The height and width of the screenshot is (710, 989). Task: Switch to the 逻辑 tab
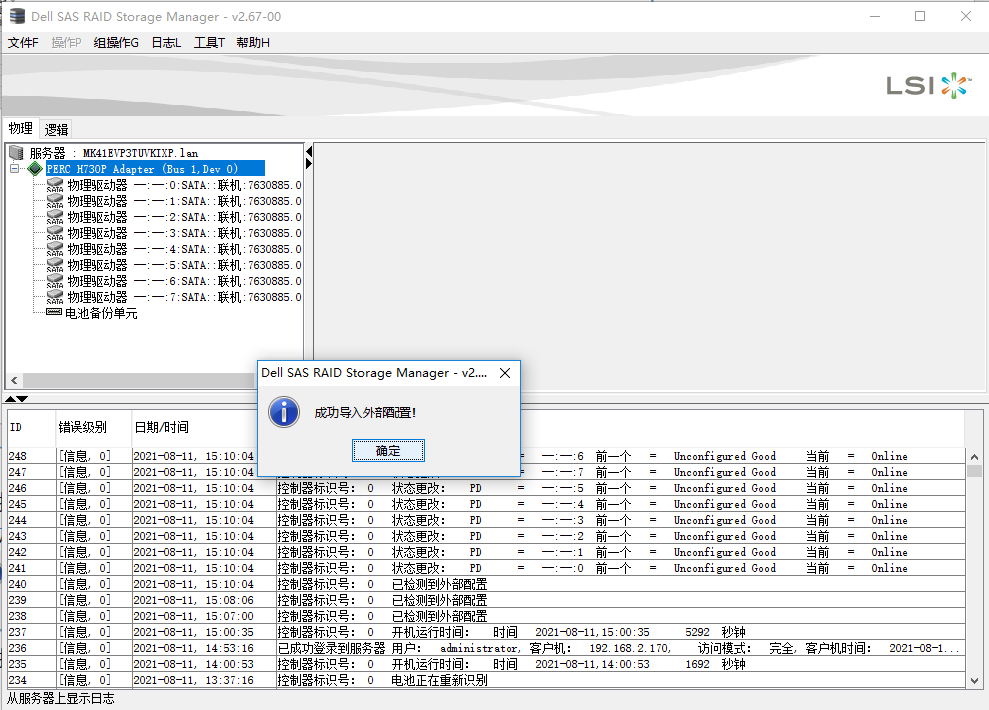[56, 130]
